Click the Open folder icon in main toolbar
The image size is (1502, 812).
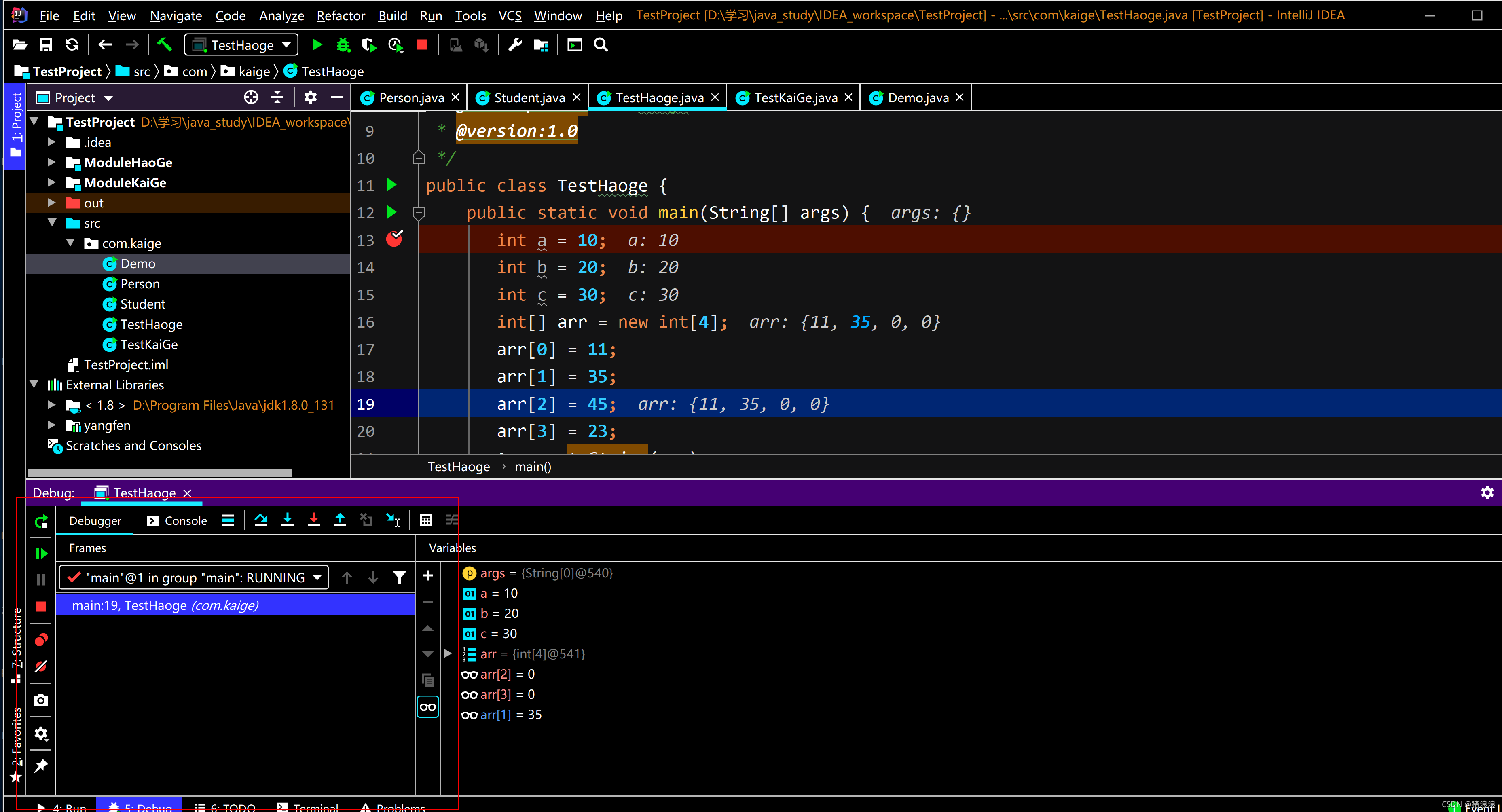coord(20,45)
